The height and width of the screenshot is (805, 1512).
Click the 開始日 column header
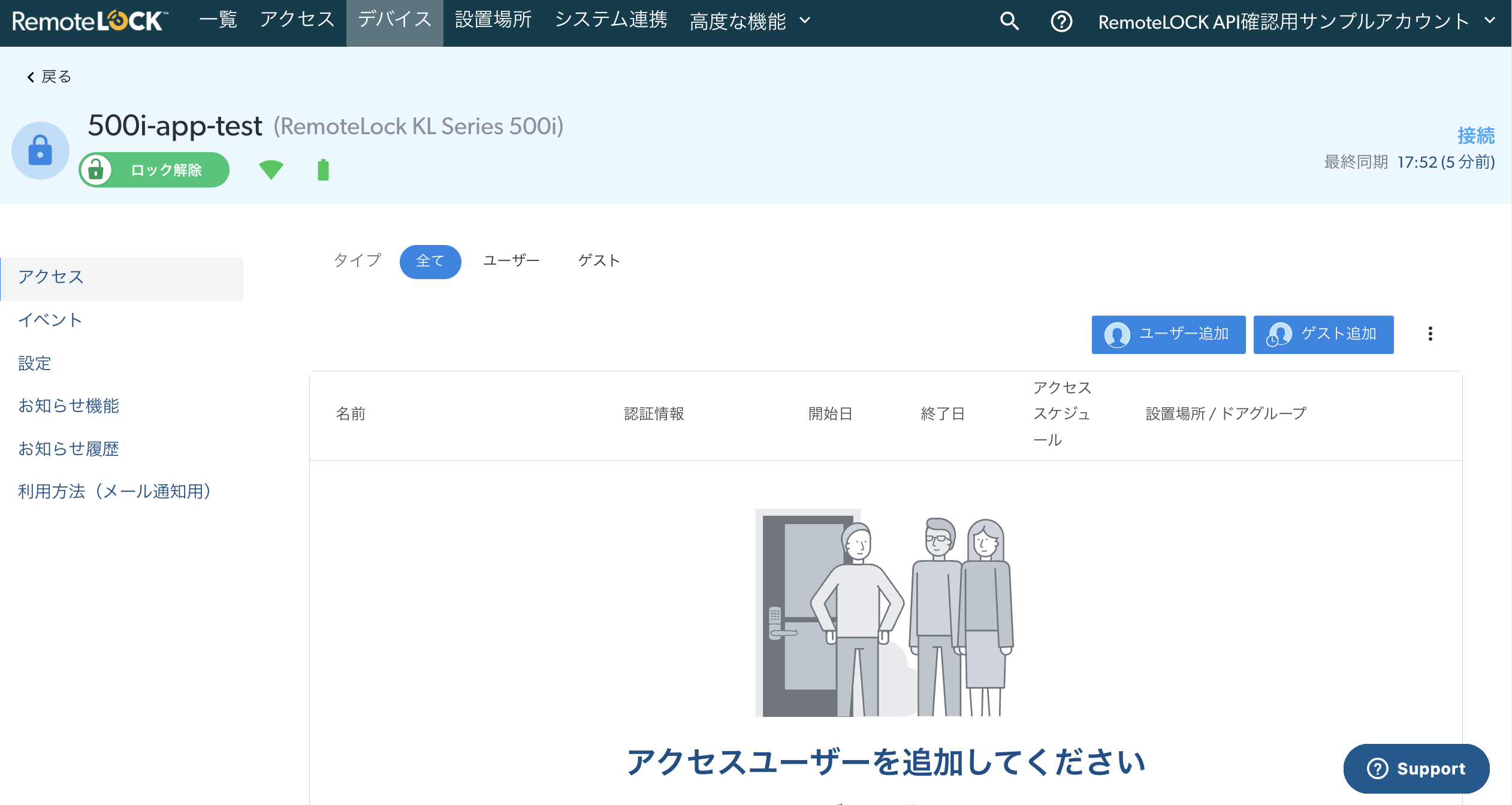click(830, 414)
